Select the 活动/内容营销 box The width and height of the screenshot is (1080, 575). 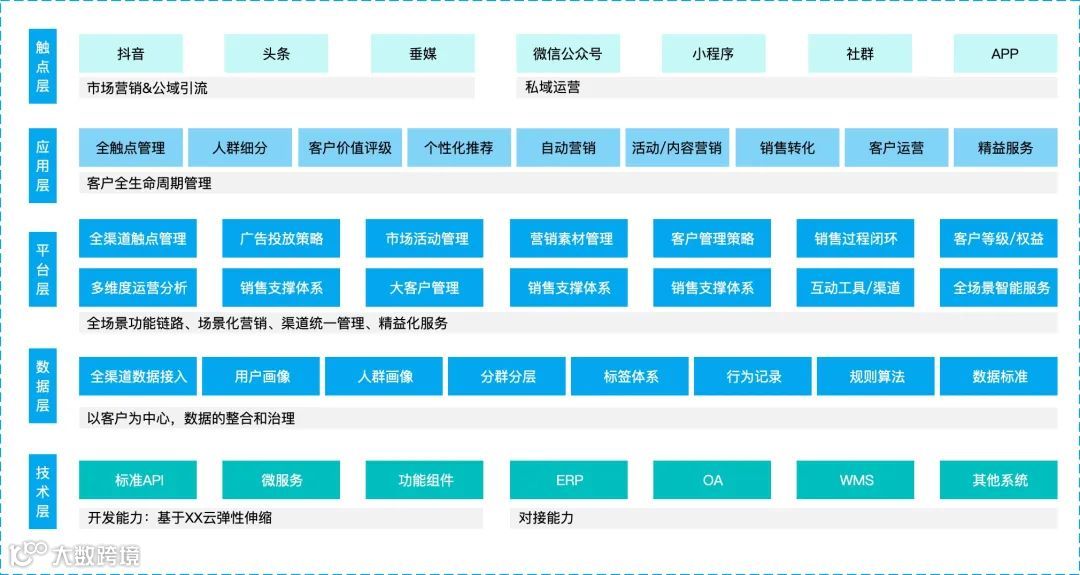click(x=677, y=147)
